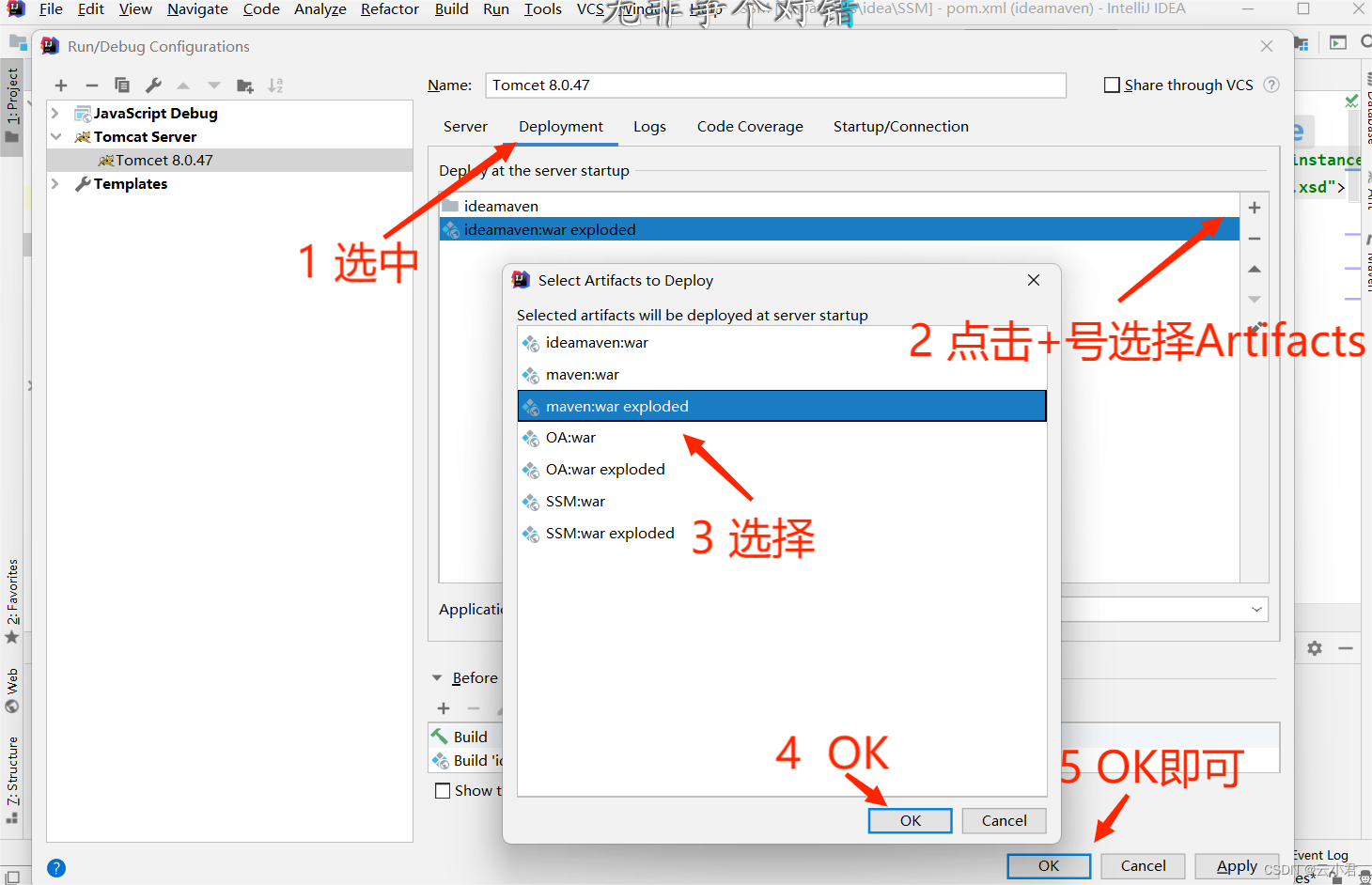Expand Templates tree node
1372x885 pixels.
[55, 183]
